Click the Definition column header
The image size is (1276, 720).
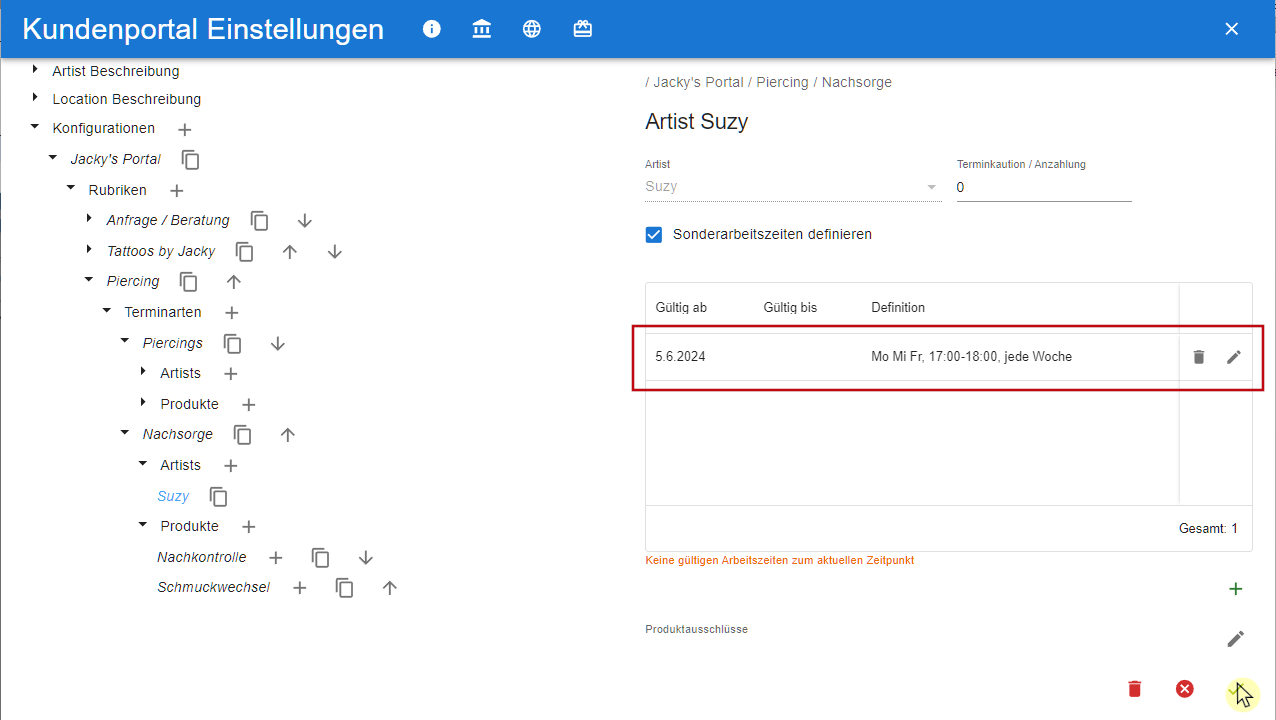(898, 308)
